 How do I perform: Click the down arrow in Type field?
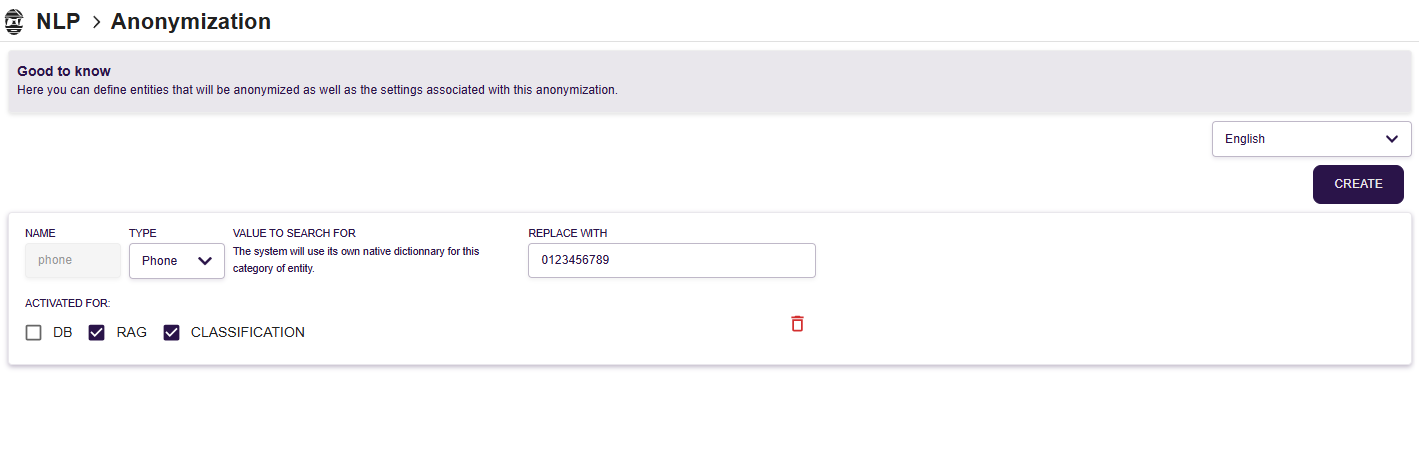pyautogui.click(x=205, y=261)
